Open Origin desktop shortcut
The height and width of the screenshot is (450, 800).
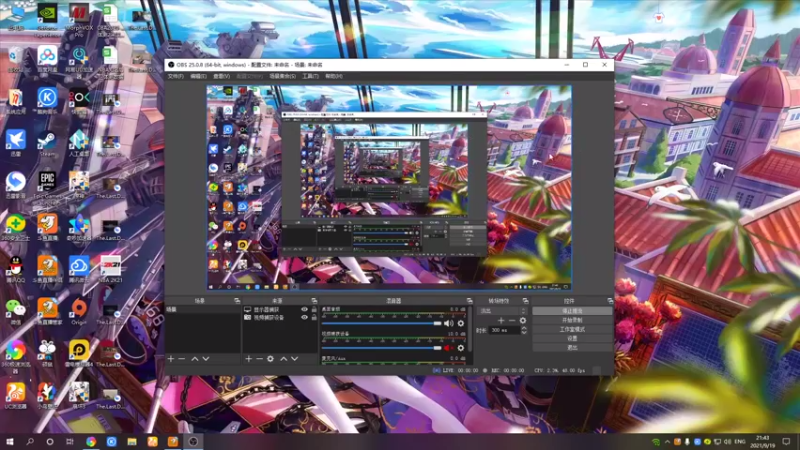pos(79,312)
